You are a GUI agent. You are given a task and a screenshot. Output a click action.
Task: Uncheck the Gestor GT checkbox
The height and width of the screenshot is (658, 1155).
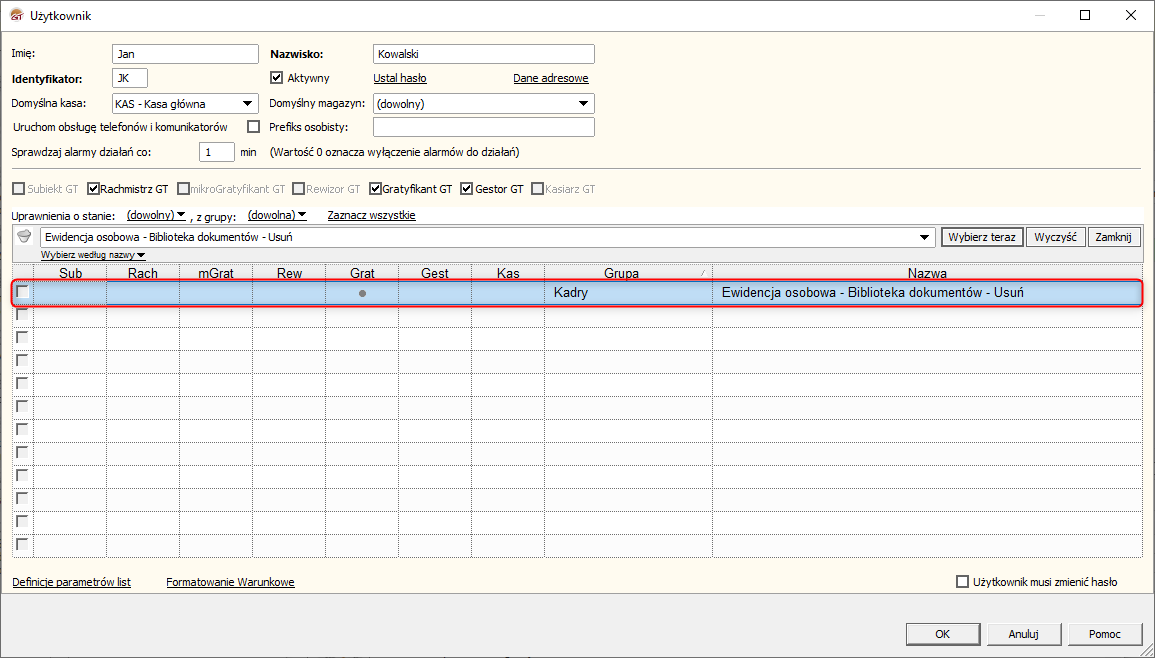click(x=466, y=189)
